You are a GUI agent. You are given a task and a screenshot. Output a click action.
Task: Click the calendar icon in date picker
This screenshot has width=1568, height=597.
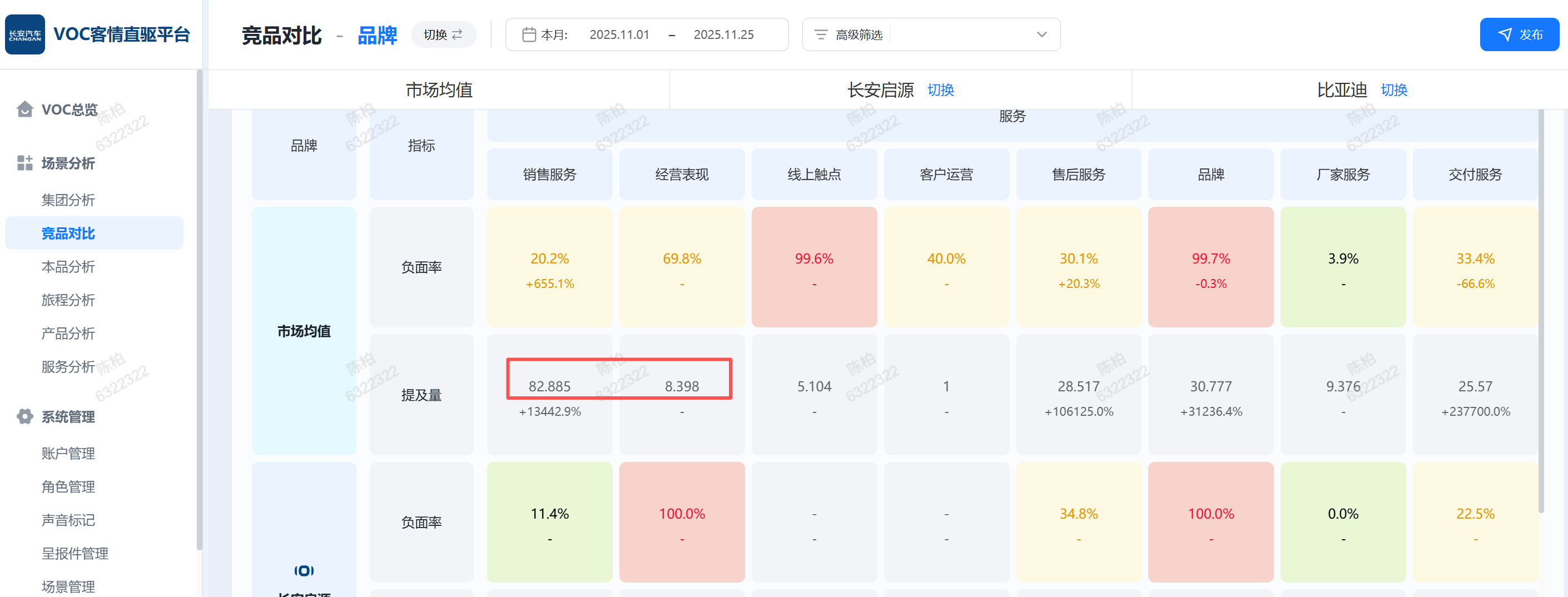529,34
